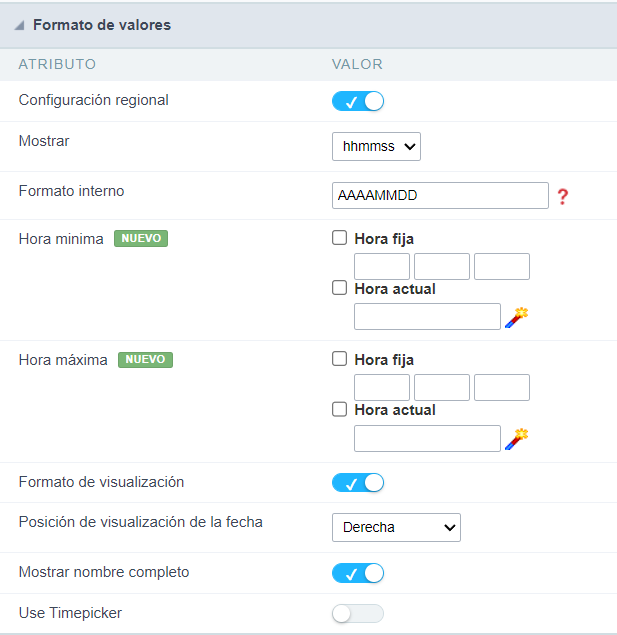Click the Hora actual field under Hora máxima
Viewport: 617px width, 635px height.
point(427,438)
